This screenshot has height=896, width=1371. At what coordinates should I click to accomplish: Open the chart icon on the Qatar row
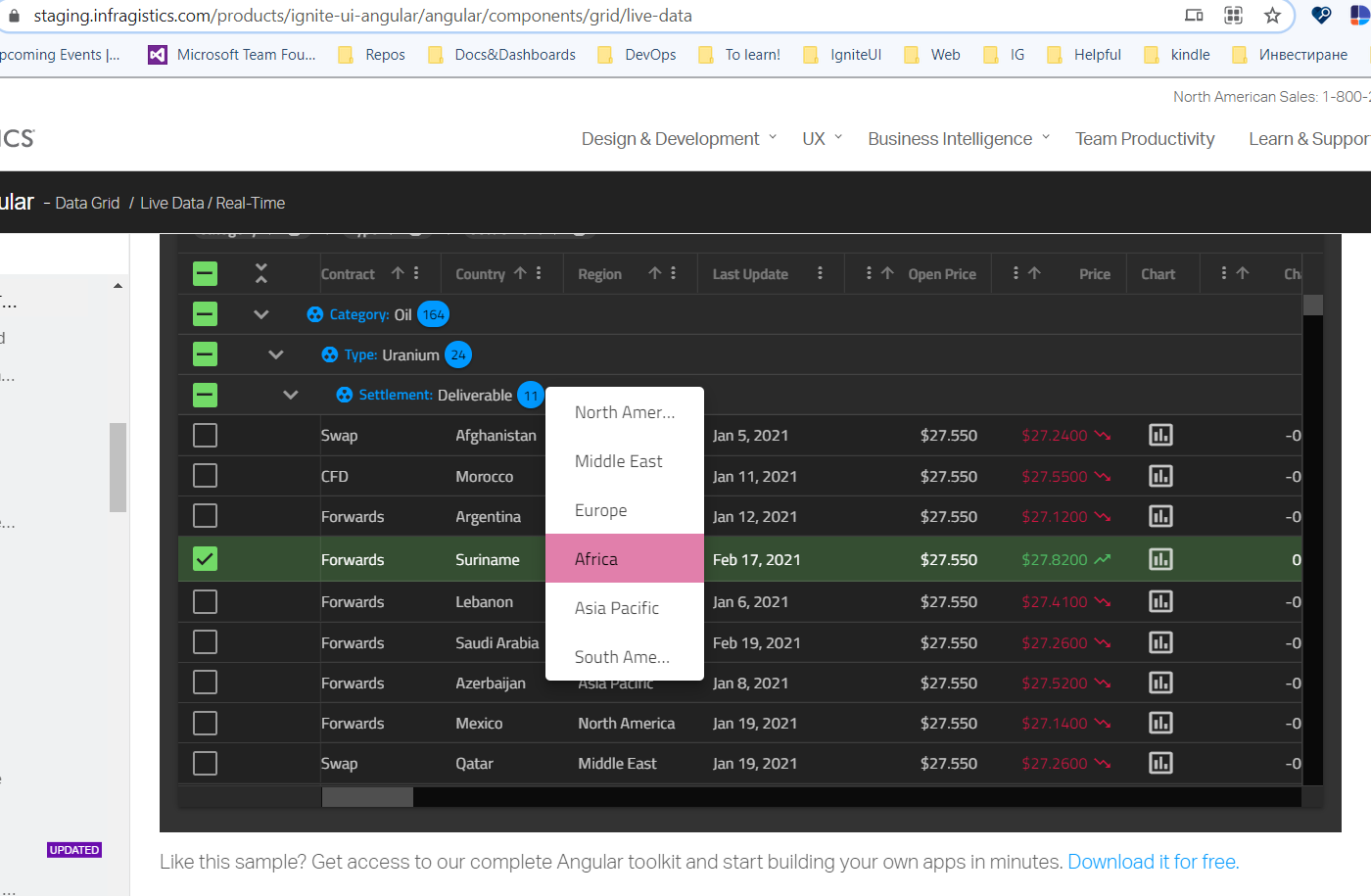click(x=1160, y=763)
